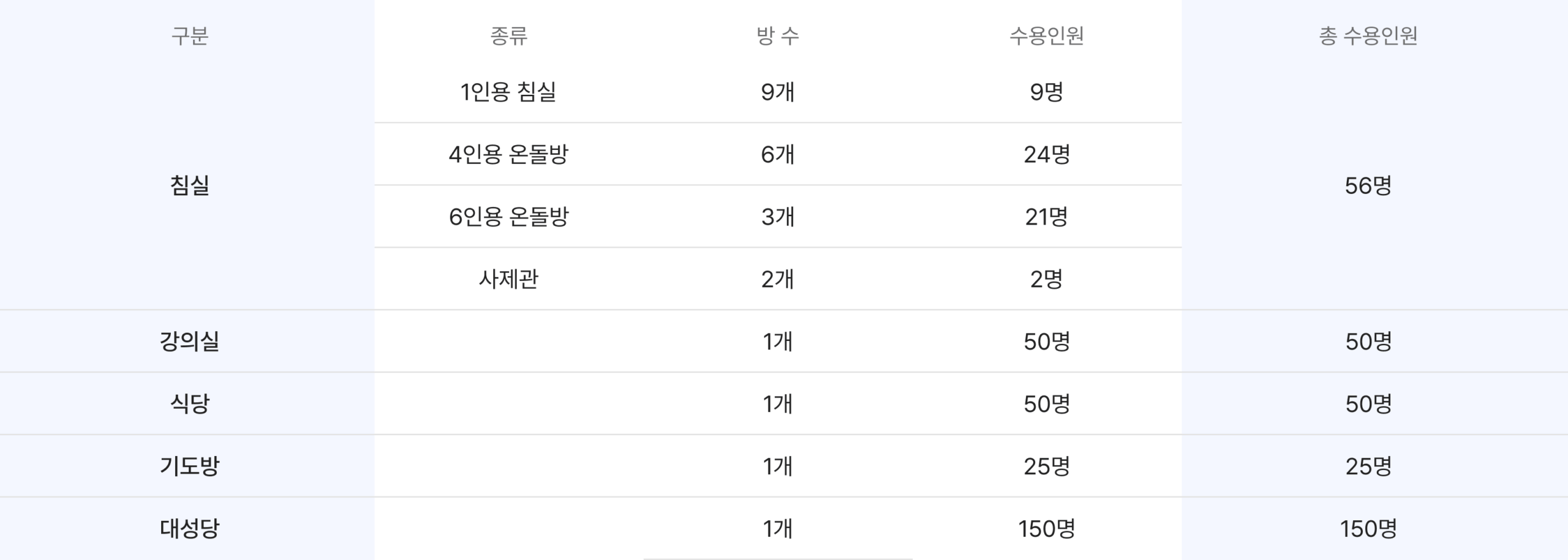The height and width of the screenshot is (560, 1568).
Task: Click the 총 수용인원 column header
Action: [x=1368, y=35]
